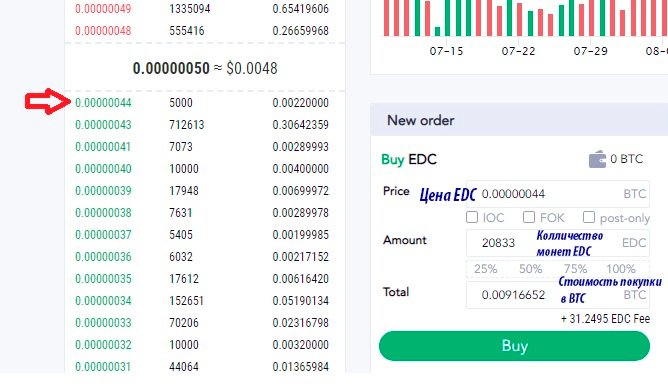Image resolution: width=668 pixels, height=387 pixels.
Task: Pick the bid price 0.00000043
Action: 104,125
